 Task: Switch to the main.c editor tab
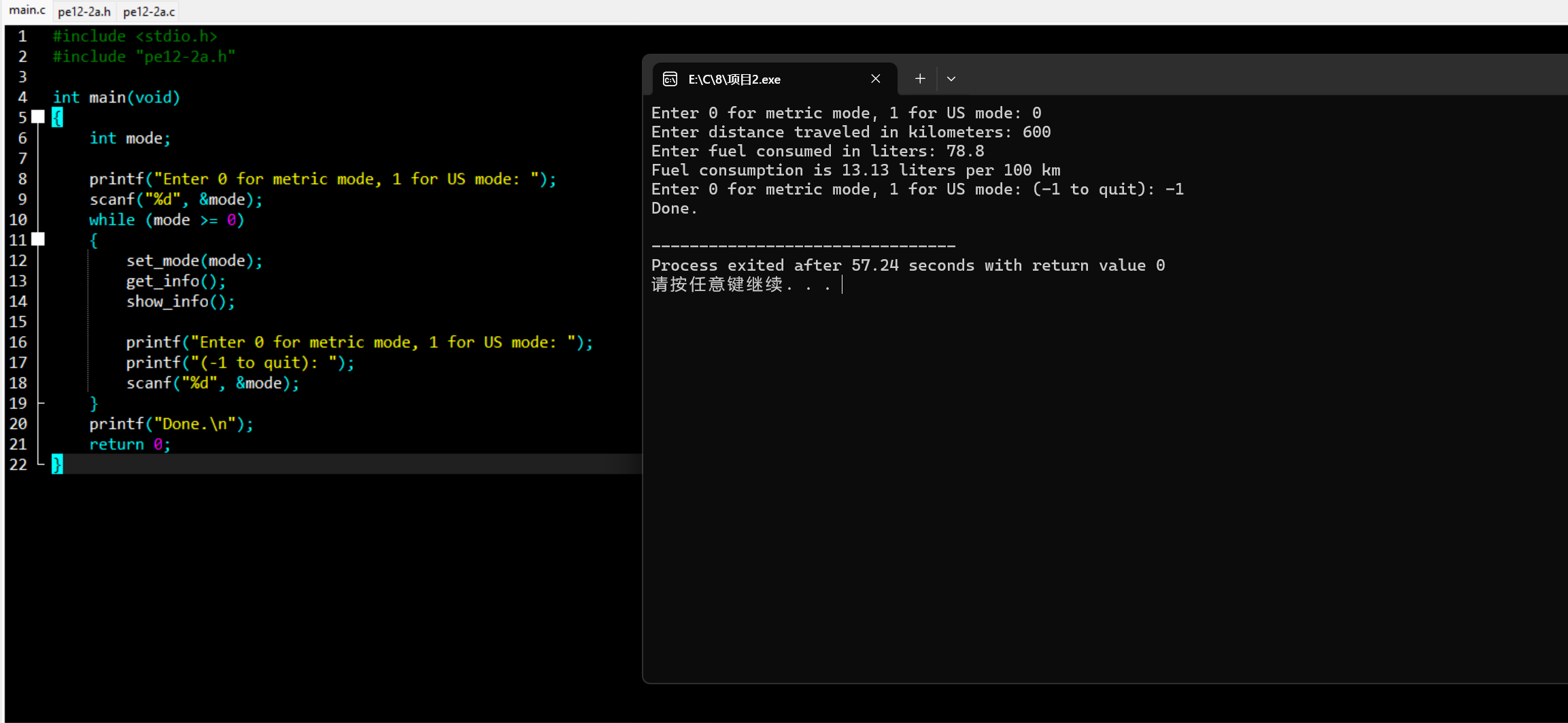[x=27, y=11]
